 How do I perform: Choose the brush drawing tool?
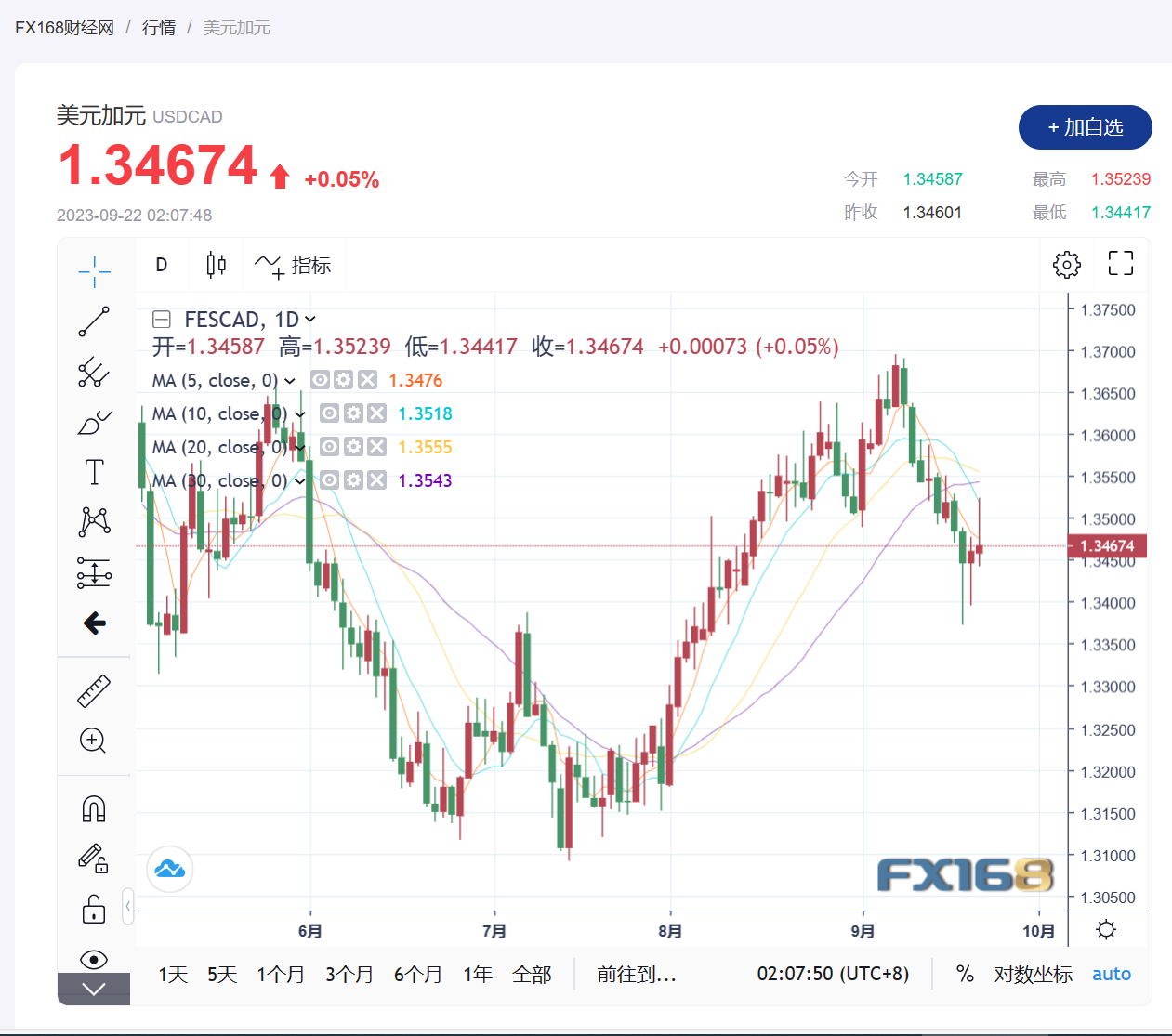click(x=94, y=423)
